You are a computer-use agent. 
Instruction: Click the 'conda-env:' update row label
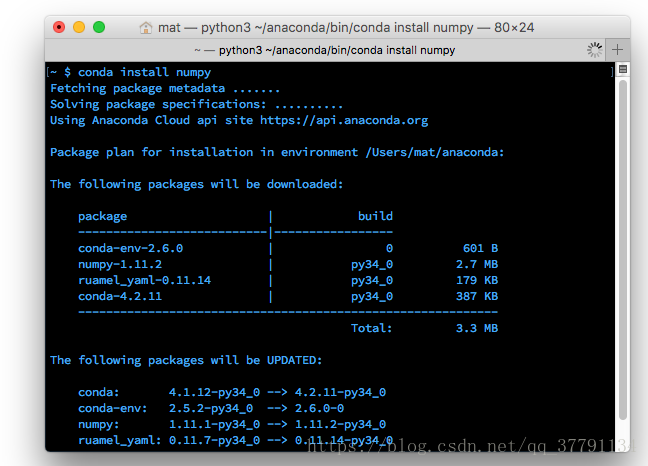(112, 409)
